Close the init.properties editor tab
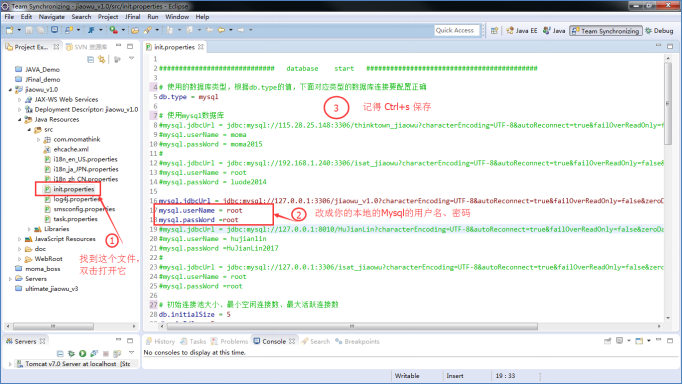 (x=200, y=47)
